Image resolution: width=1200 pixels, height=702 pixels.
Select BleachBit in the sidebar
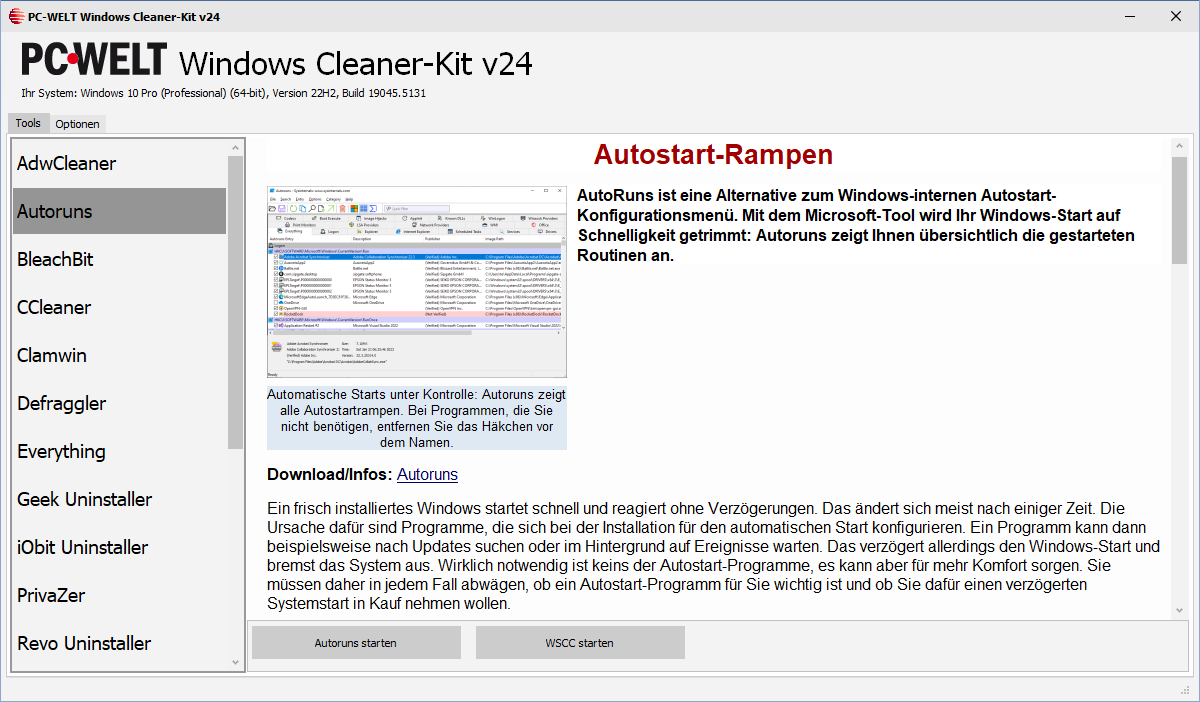pyautogui.click(x=55, y=259)
